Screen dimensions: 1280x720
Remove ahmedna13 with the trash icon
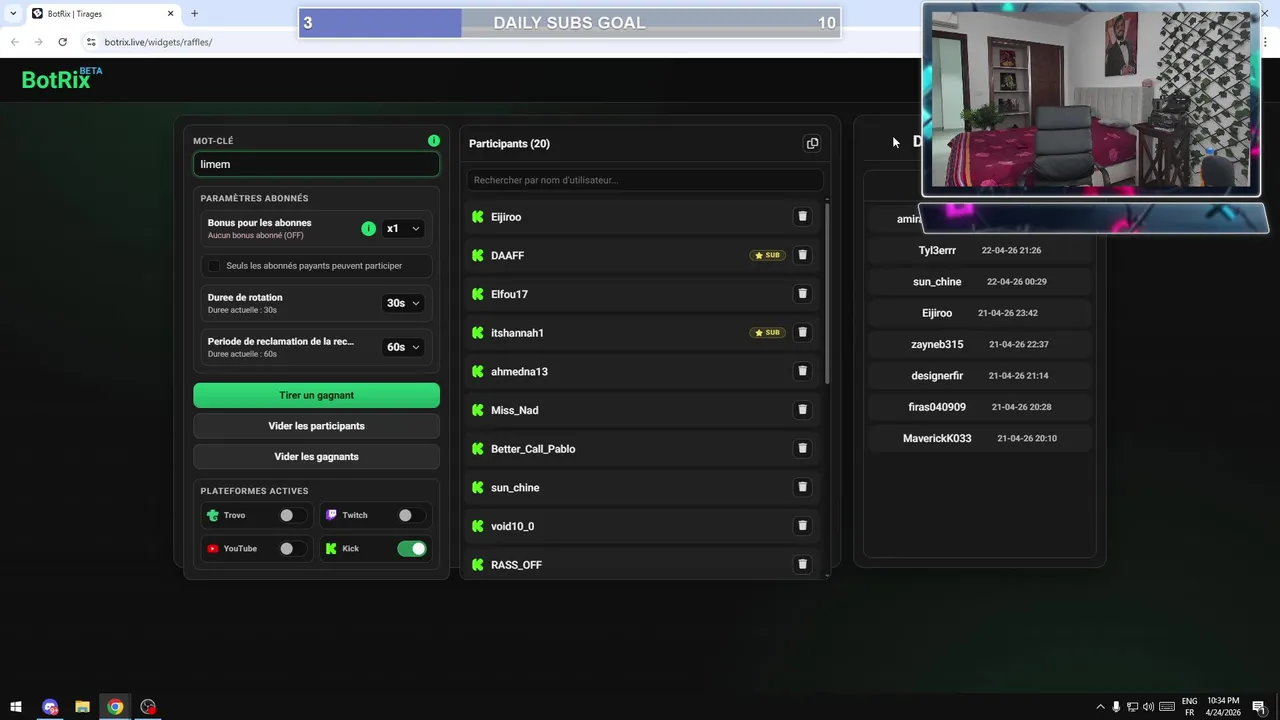[802, 371]
